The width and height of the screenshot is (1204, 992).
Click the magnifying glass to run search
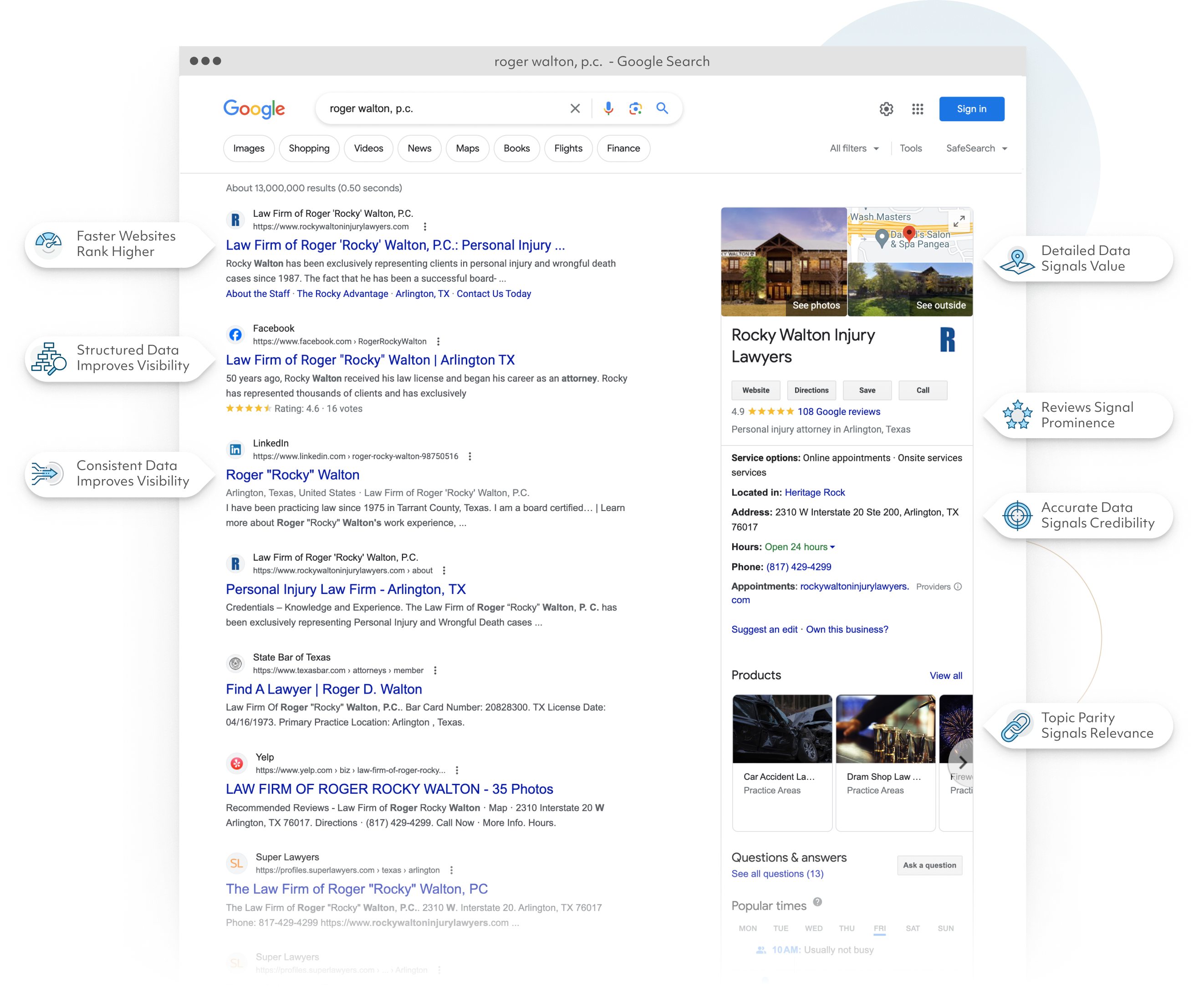tap(663, 108)
